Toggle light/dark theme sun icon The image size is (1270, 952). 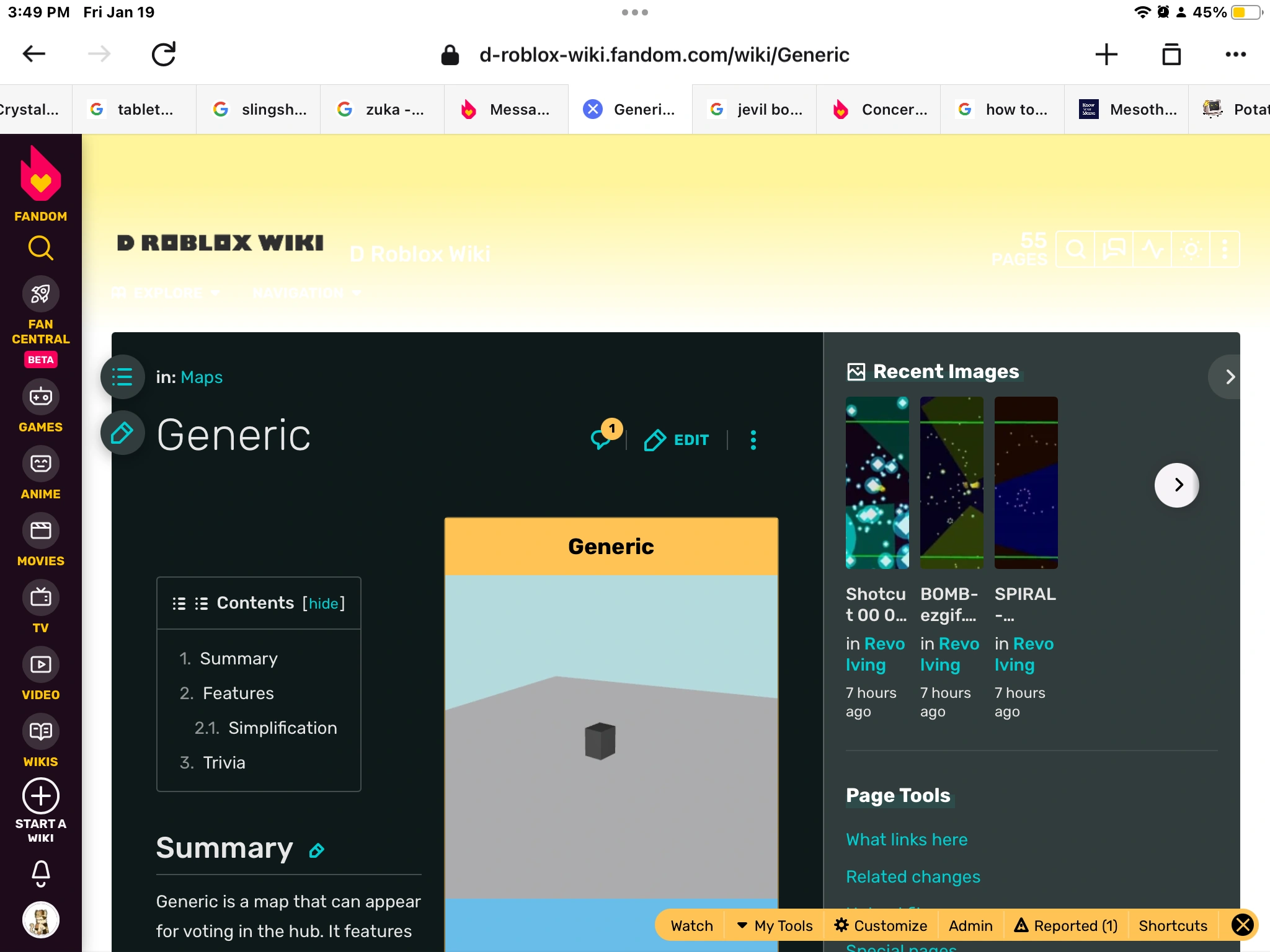coord(1191,249)
